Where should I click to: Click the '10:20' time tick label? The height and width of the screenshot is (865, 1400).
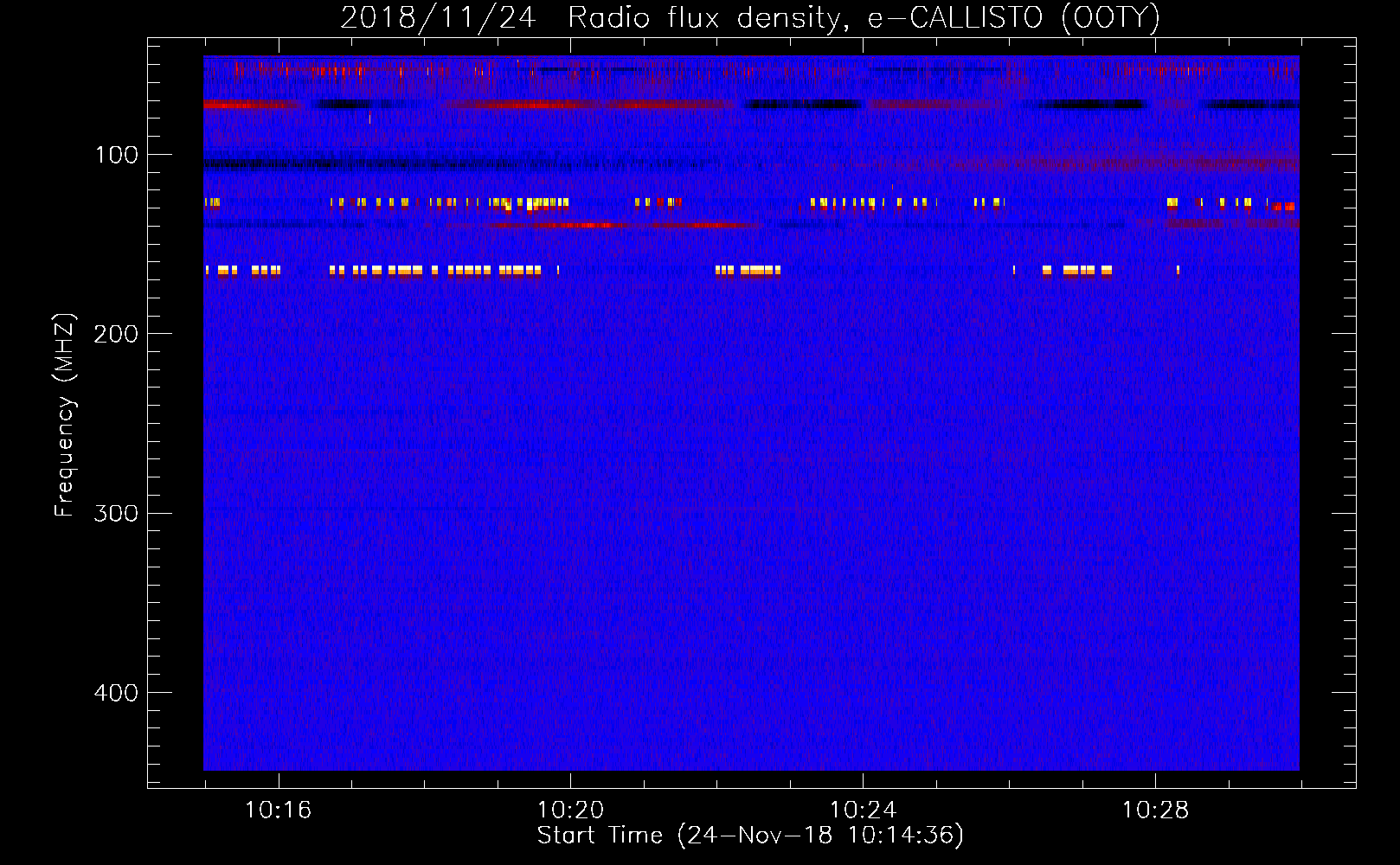pos(571,811)
